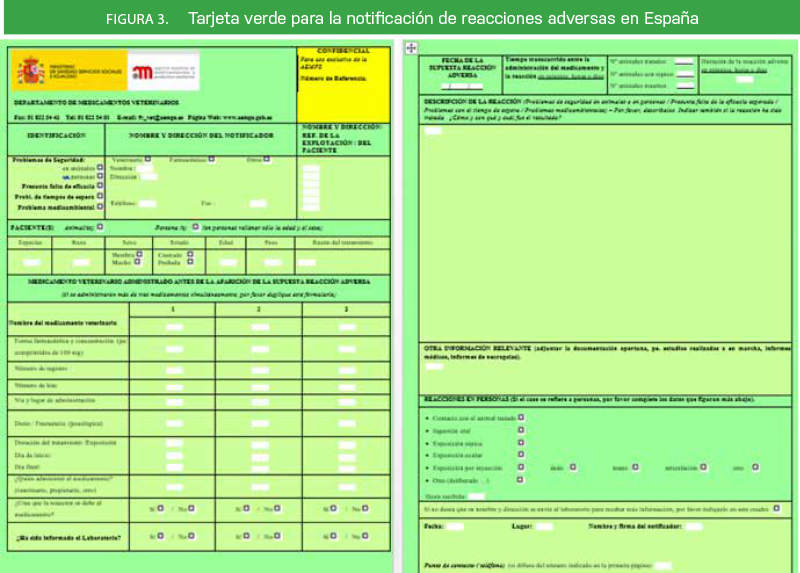Image resolution: width=800 pixels, height=573 pixels.
Task: Click the 'Fecha de la supuesta reacción adversa' field
Action: click(462, 86)
